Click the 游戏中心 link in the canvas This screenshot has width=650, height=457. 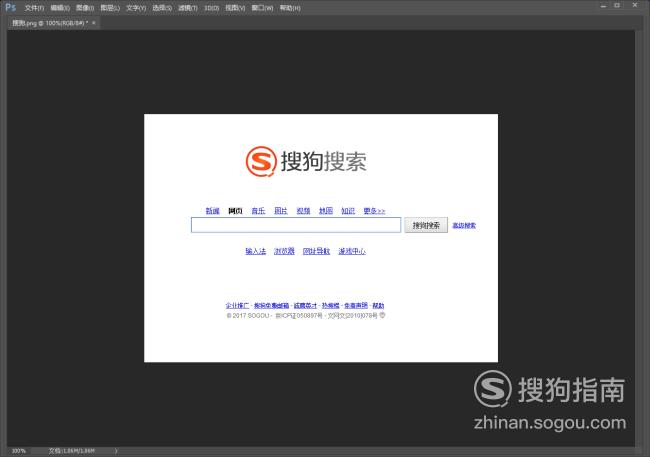tap(352, 251)
